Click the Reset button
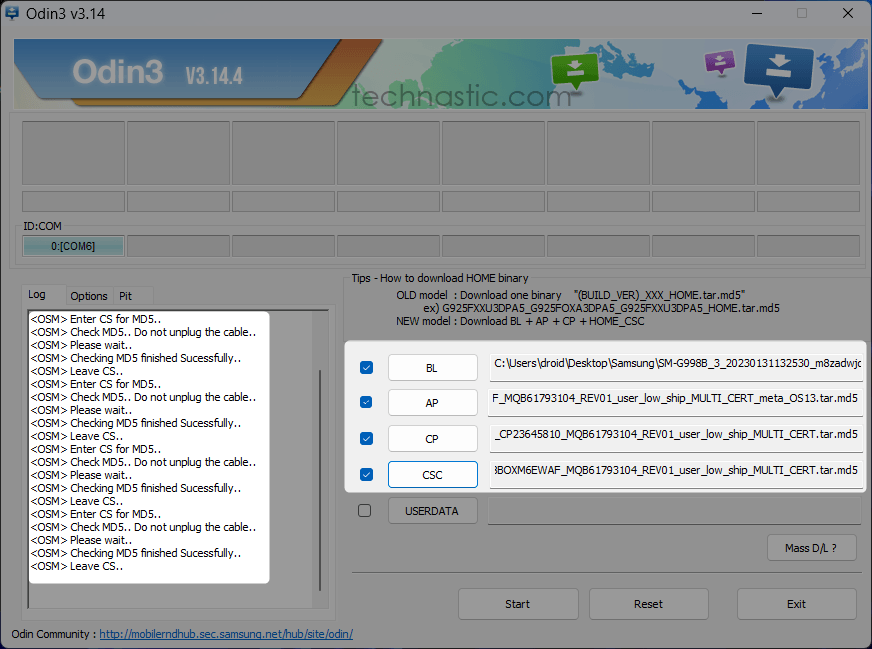Viewport: 872px width, 649px height. [x=648, y=604]
